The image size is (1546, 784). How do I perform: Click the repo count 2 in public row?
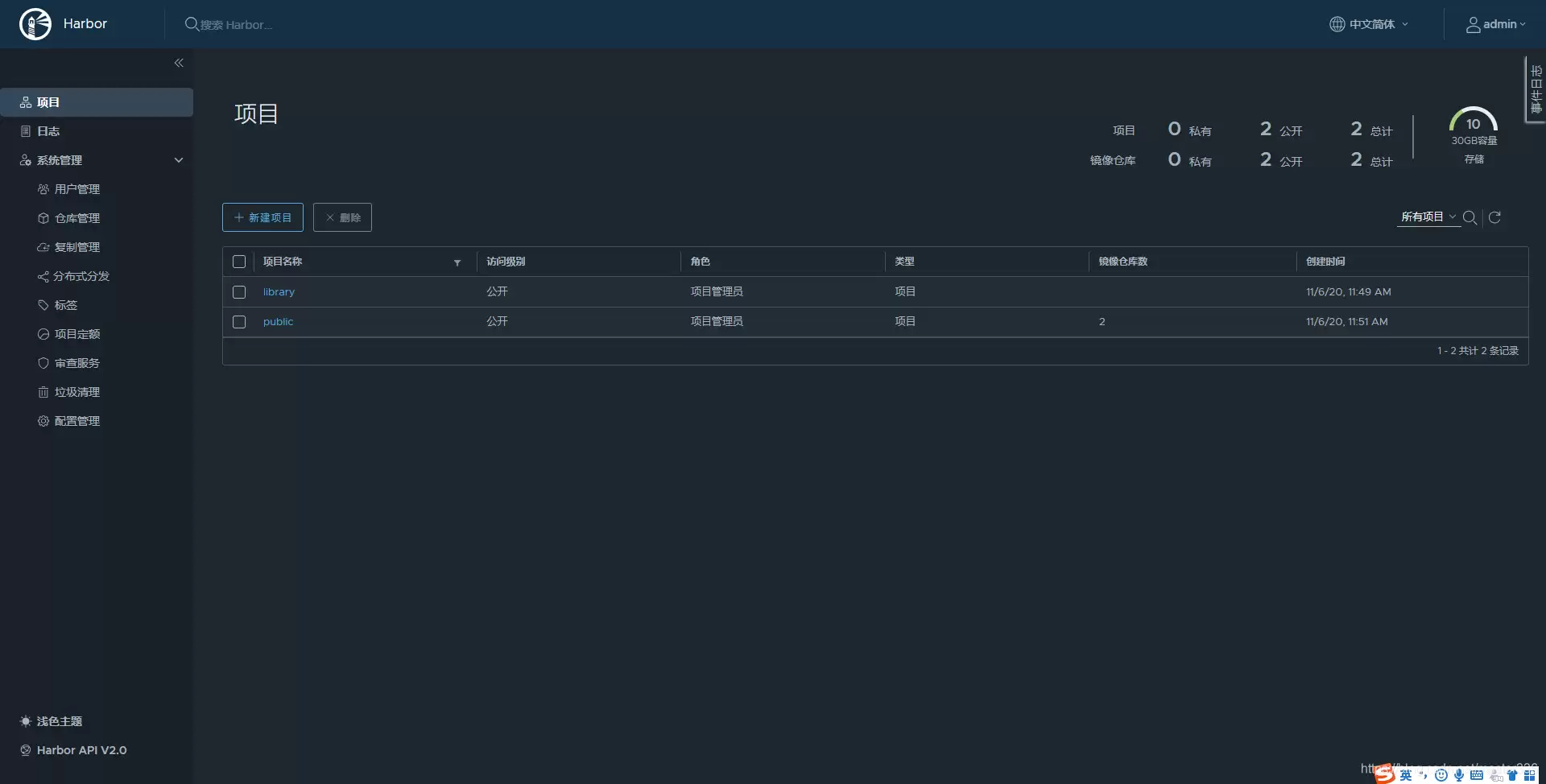click(x=1102, y=322)
